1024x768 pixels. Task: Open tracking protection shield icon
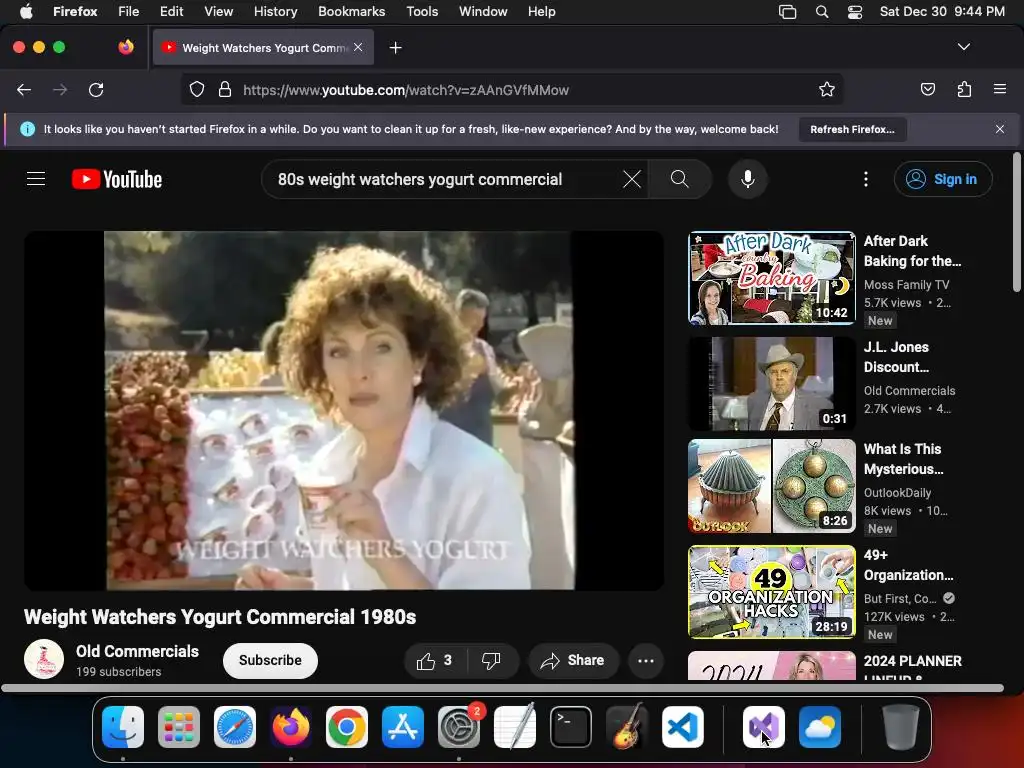tap(197, 89)
